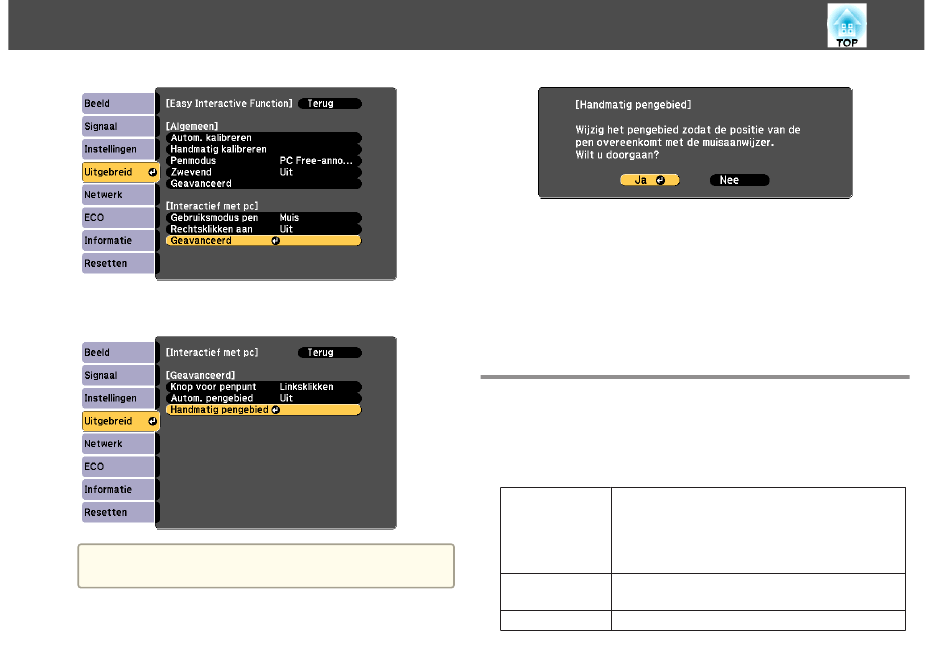Image resolution: width=950 pixels, height=660 pixels.
Task: Open Instellingen tab in lower menu
Action: tap(118, 398)
